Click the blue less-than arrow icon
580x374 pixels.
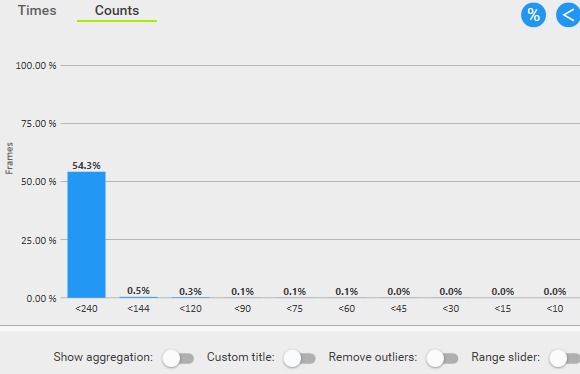[x=568, y=15]
